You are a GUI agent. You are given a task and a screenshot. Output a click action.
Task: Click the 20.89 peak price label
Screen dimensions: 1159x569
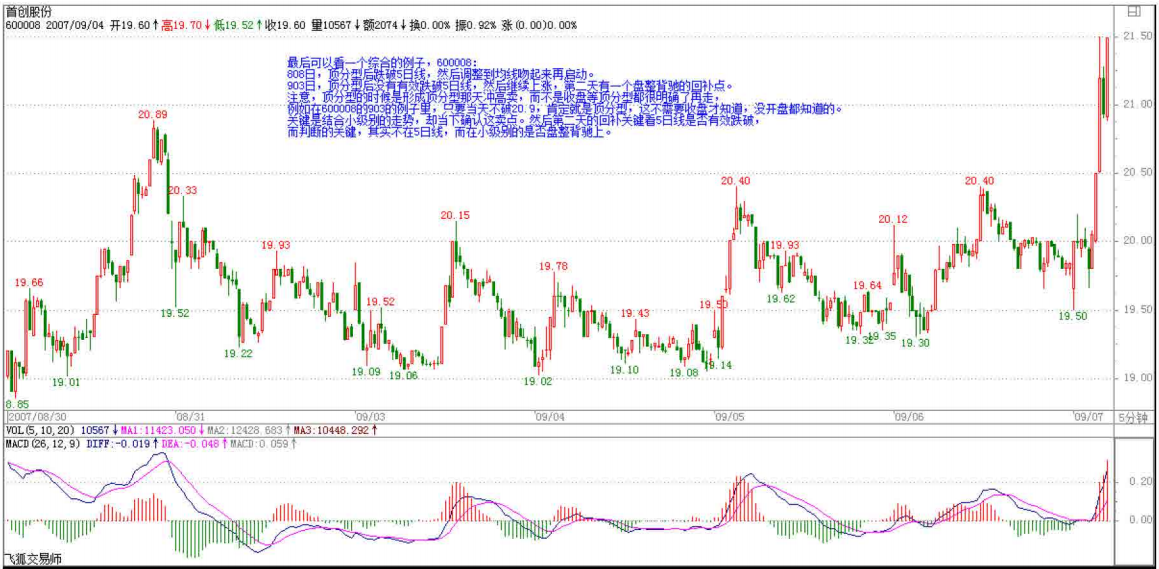(x=152, y=115)
